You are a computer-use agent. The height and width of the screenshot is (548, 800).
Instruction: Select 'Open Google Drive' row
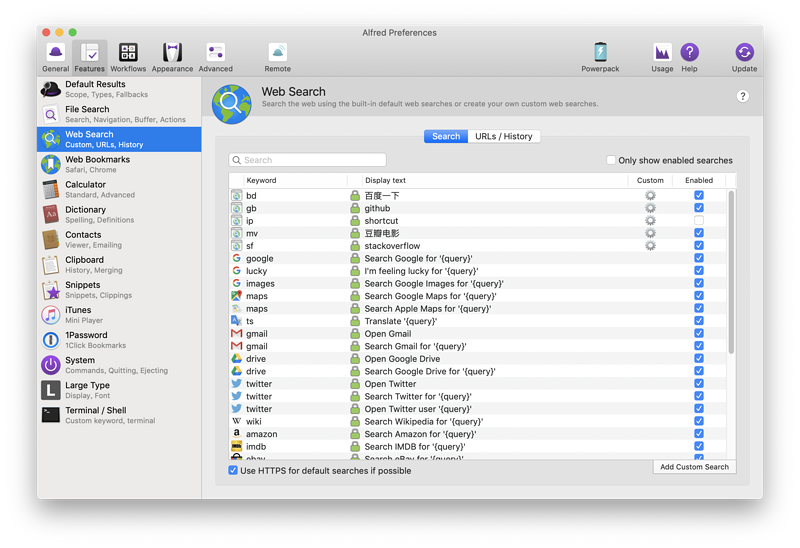pyautogui.click(x=478, y=359)
